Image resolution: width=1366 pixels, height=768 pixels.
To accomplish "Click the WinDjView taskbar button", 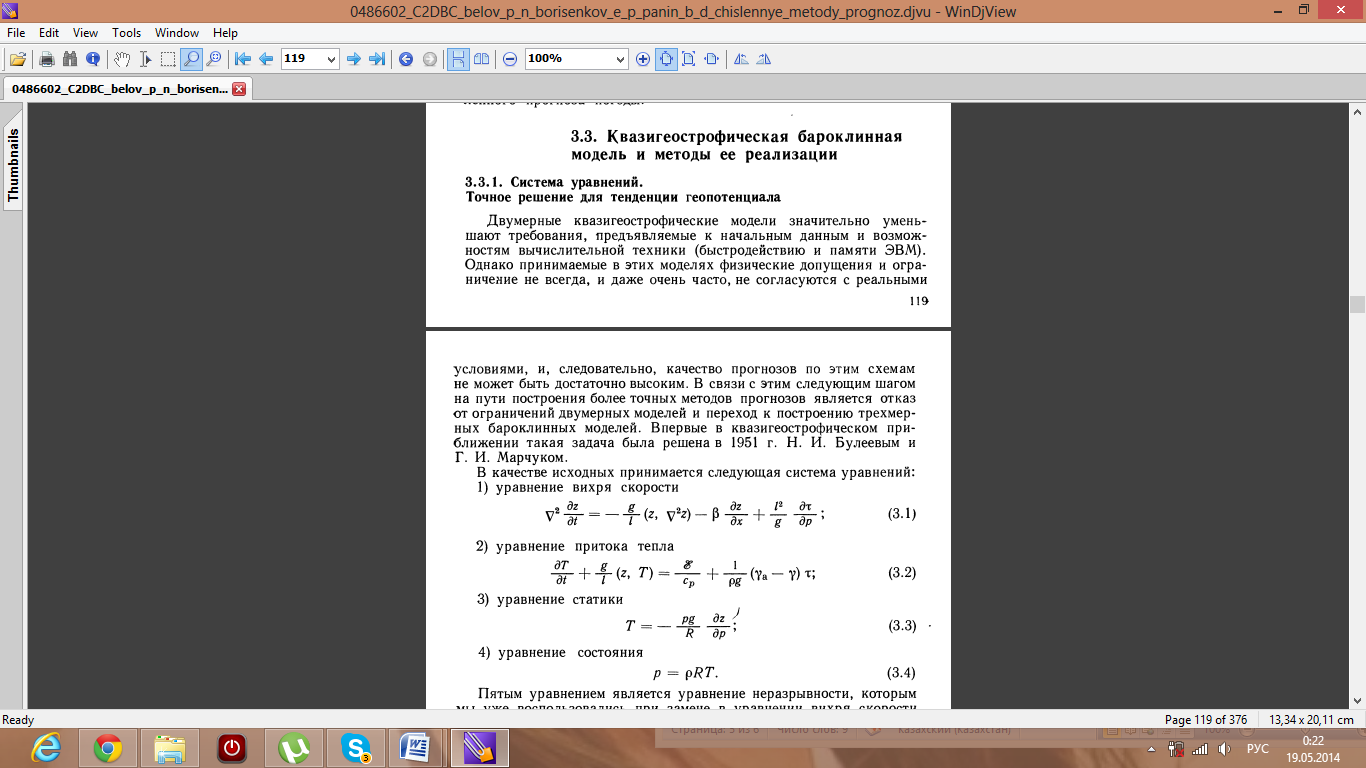I will pyautogui.click(x=479, y=748).
